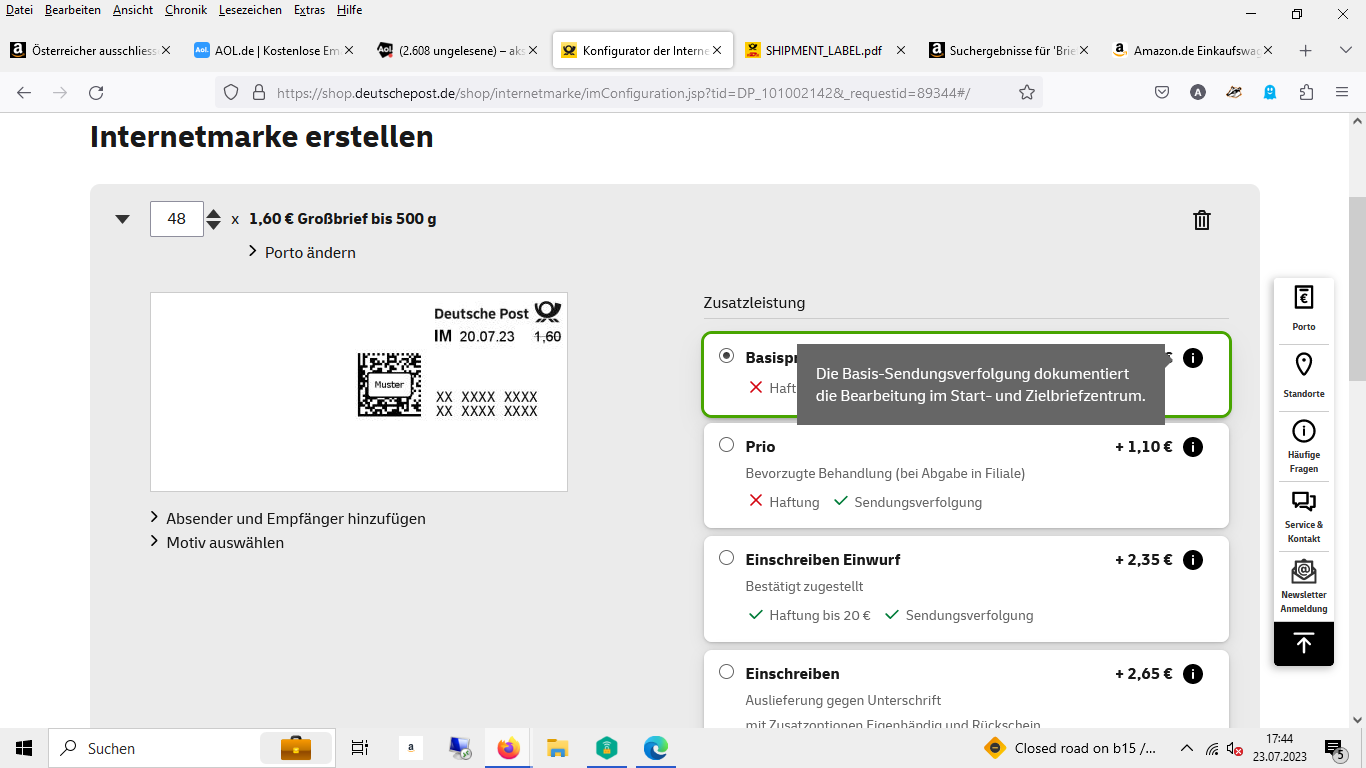Open the notification center icon

[1334, 748]
